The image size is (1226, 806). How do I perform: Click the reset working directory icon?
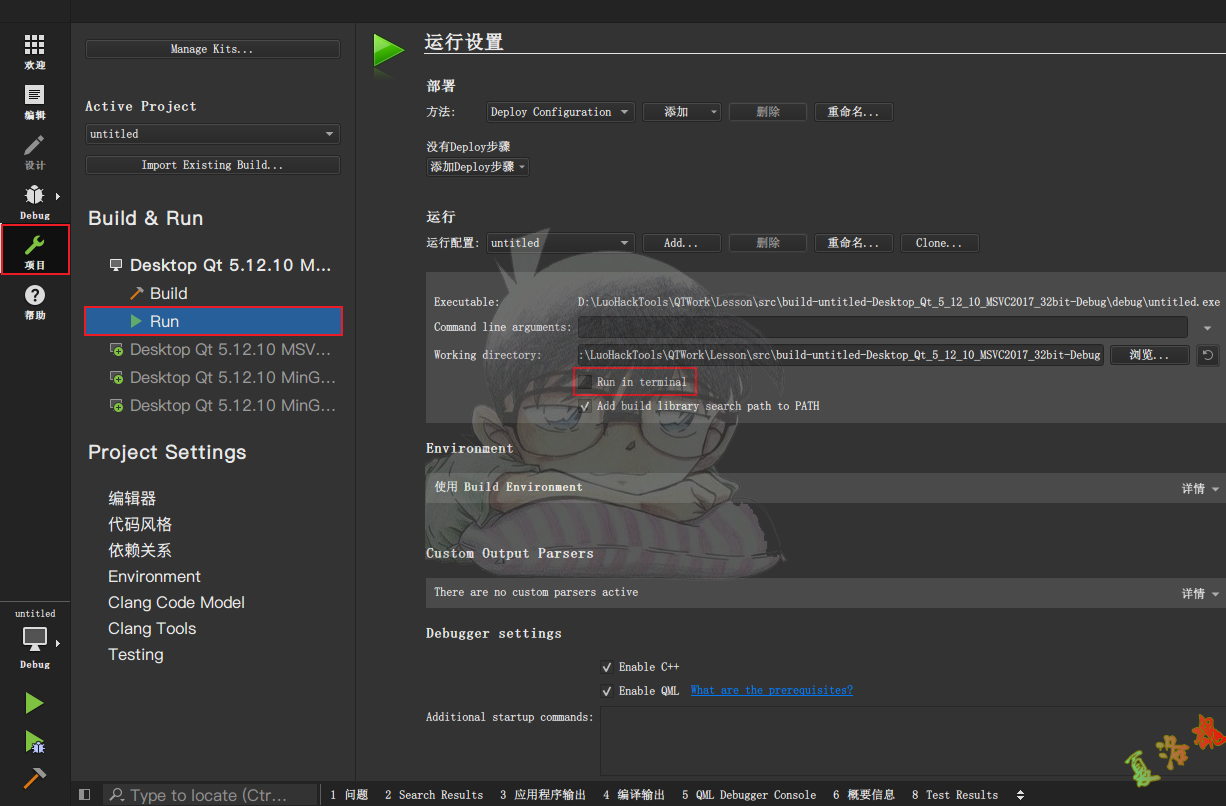pyautogui.click(x=1208, y=355)
